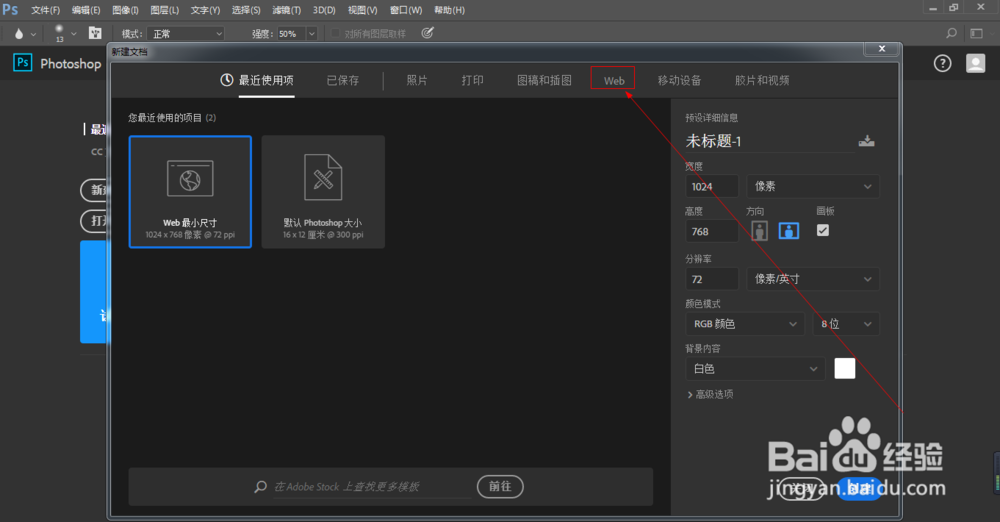1000x522 pixels.
Task: Click the document name 未标题-1 field
Action: tap(770, 141)
